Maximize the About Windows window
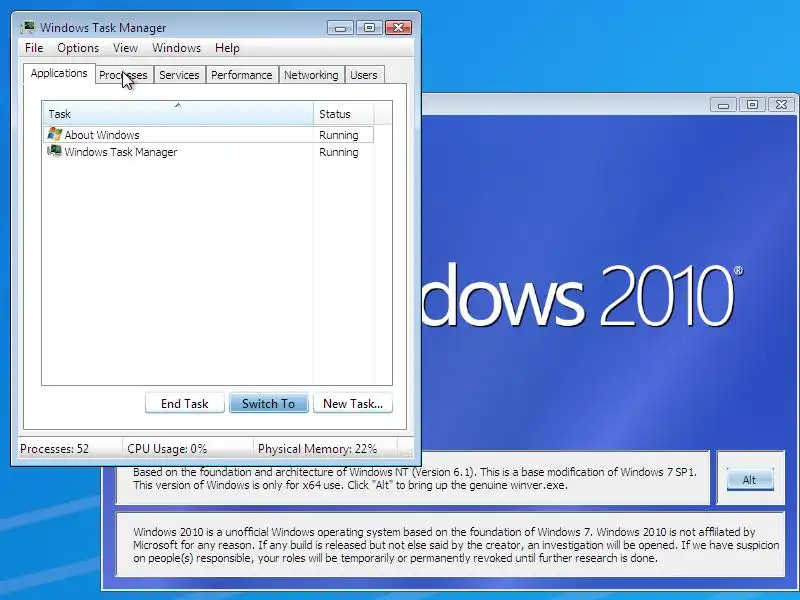Image resolution: width=800 pixels, height=600 pixels. [752, 105]
